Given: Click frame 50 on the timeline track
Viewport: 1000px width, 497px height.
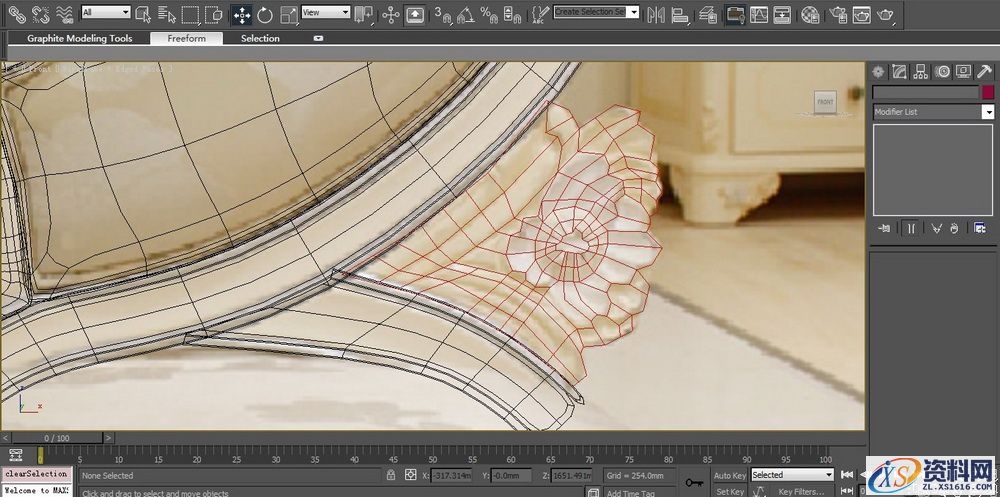Looking at the screenshot, I should [432, 455].
